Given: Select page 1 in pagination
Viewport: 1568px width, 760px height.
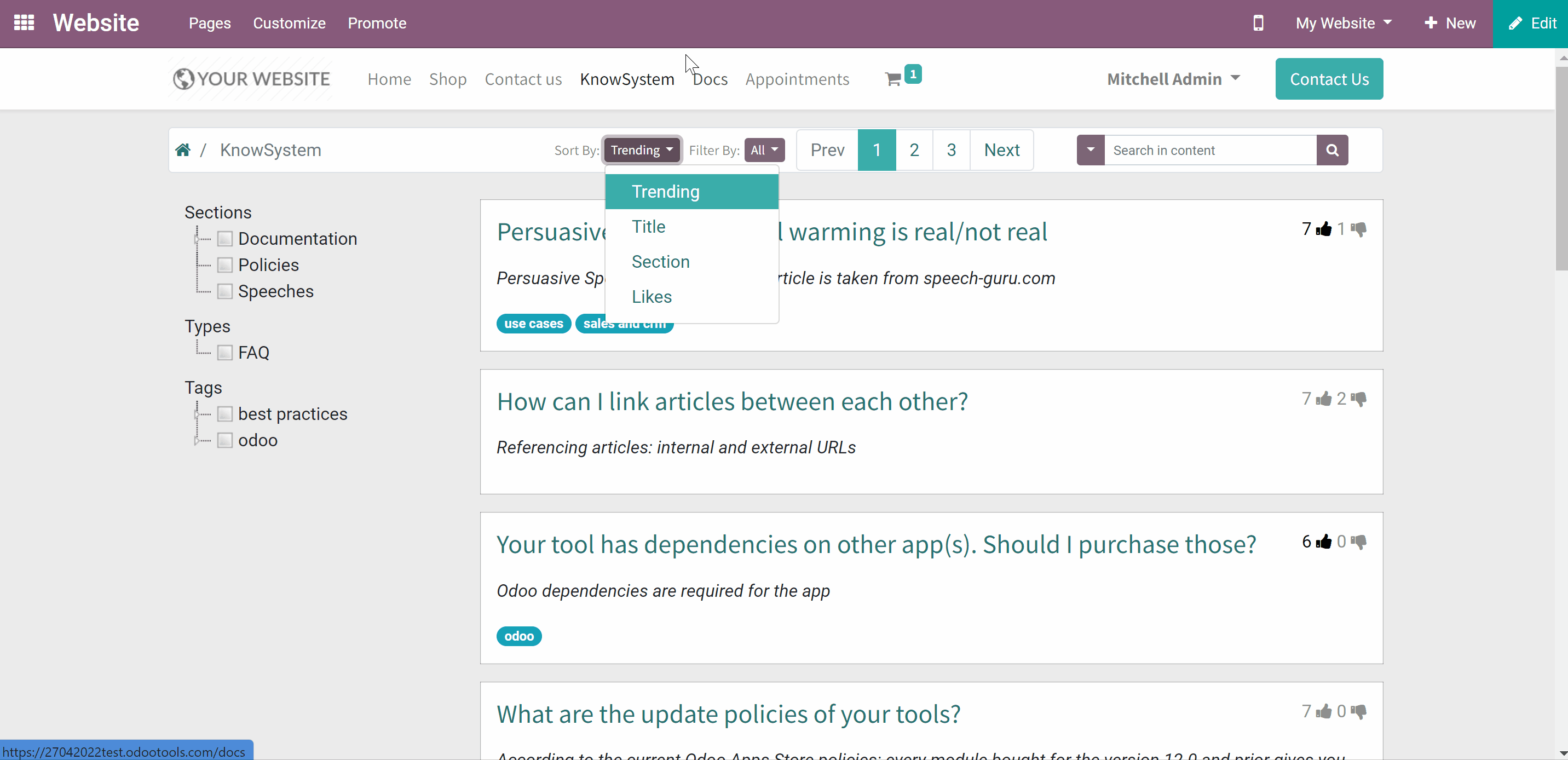Looking at the screenshot, I should (877, 150).
